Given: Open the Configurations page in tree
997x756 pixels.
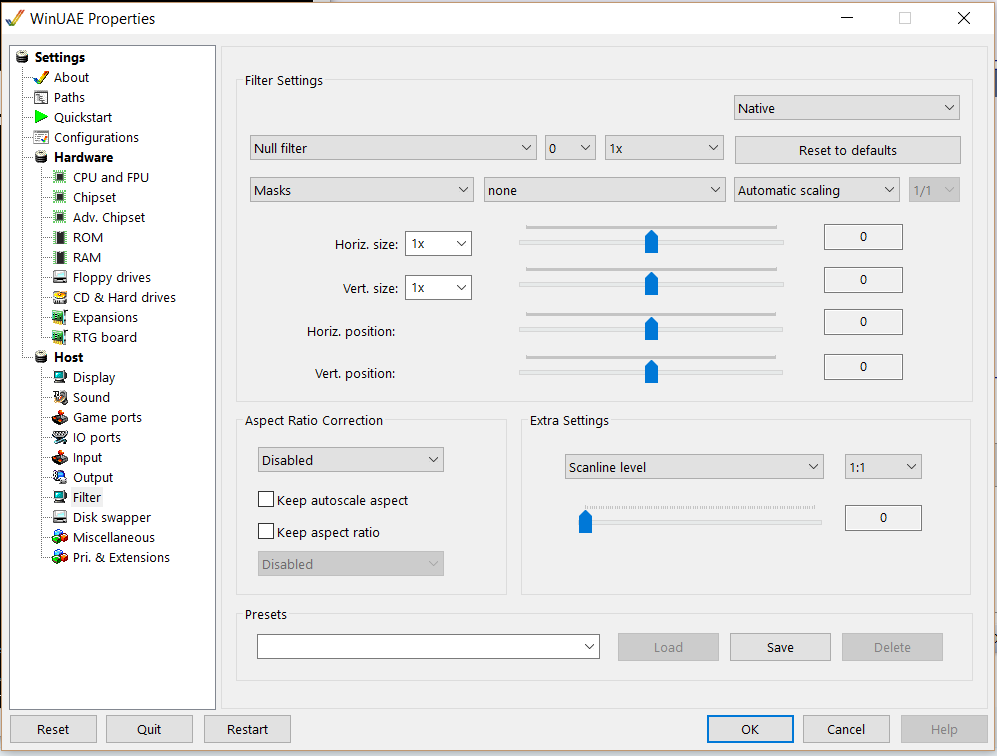Looking at the screenshot, I should 96,137.
